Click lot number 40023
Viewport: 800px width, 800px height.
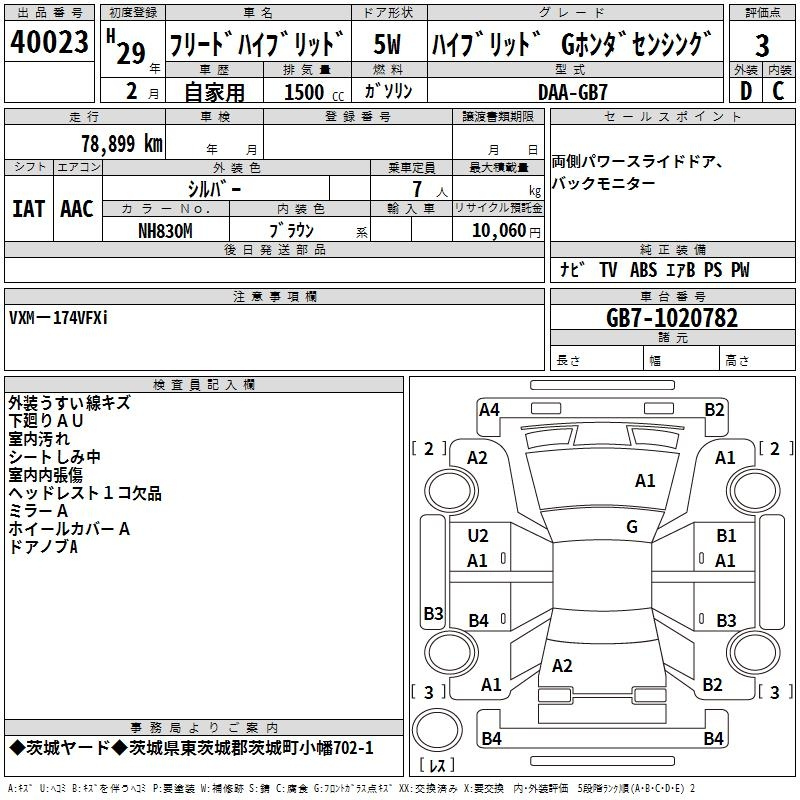tap(49, 42)
